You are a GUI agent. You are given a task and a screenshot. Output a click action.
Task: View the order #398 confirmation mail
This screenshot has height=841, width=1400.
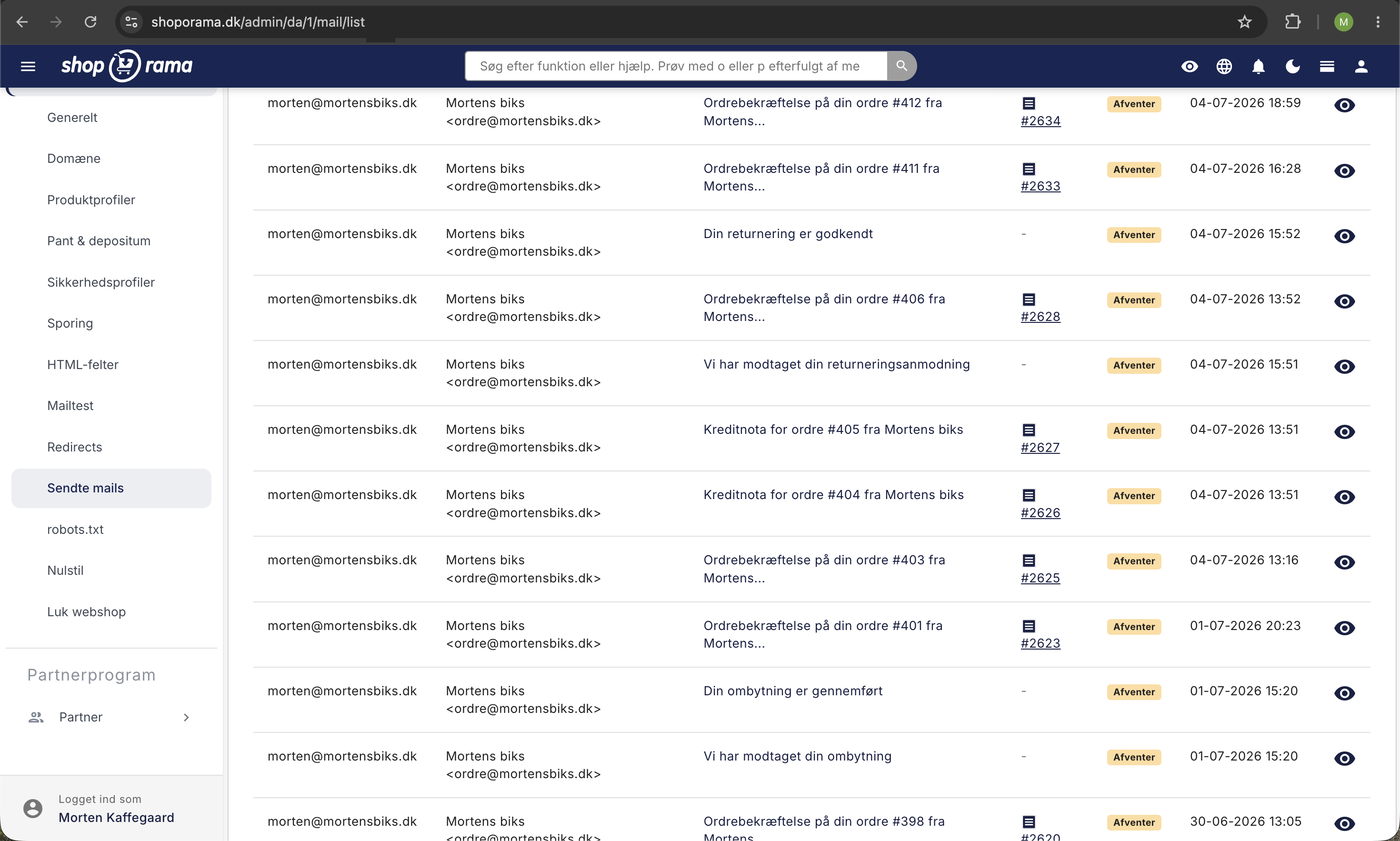click(1345, 824)
